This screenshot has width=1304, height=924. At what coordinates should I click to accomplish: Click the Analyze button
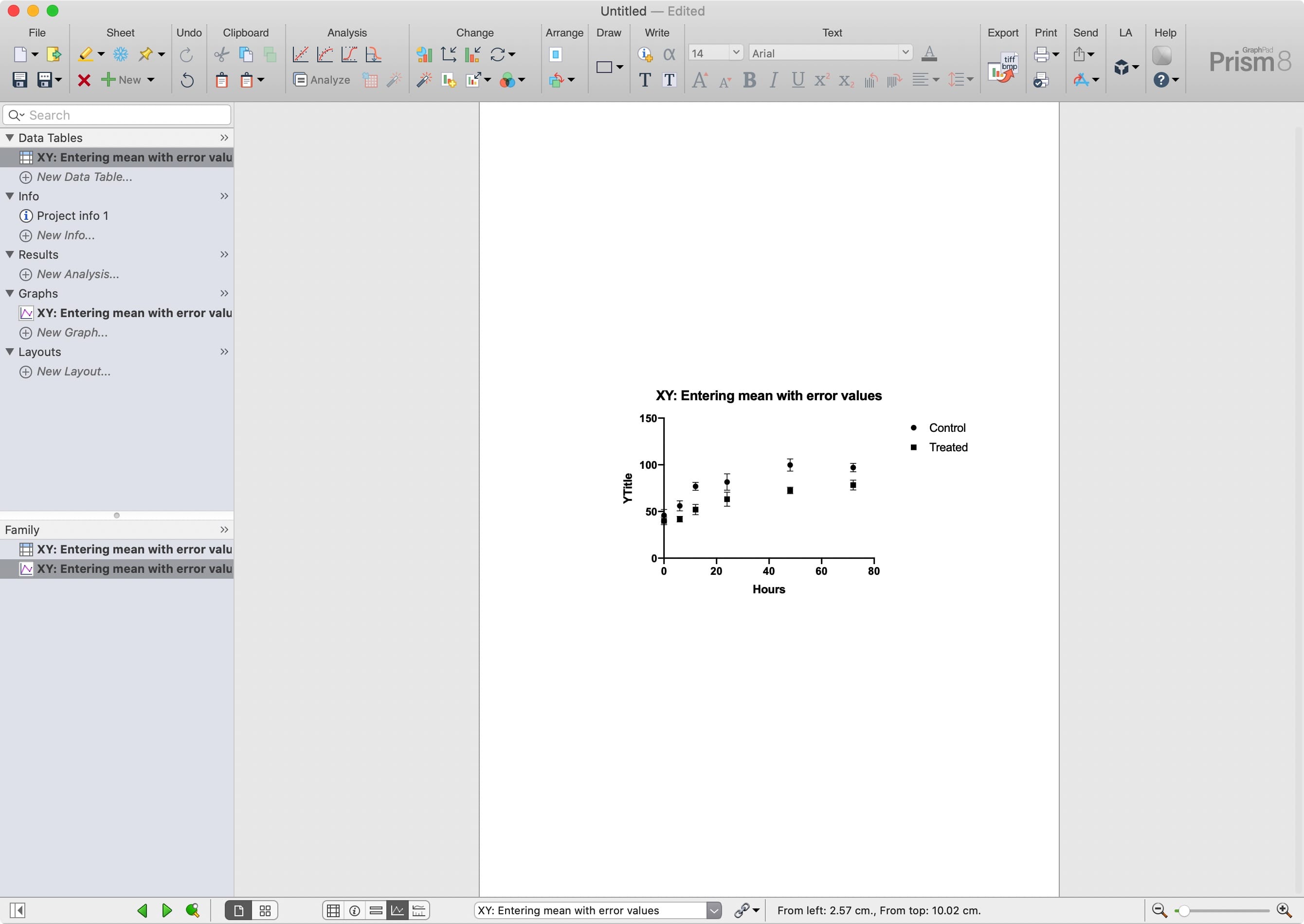[x=322, y=80]
